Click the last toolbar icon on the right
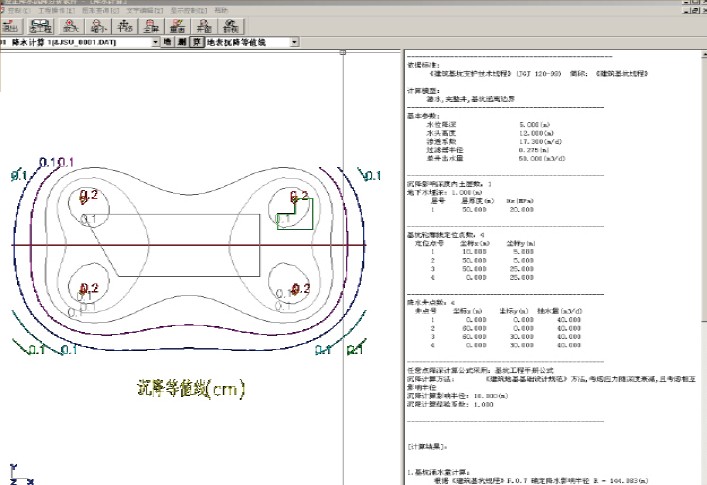This screenshot has width=707, height=485. pyautogui.click(x=231, y=26)
